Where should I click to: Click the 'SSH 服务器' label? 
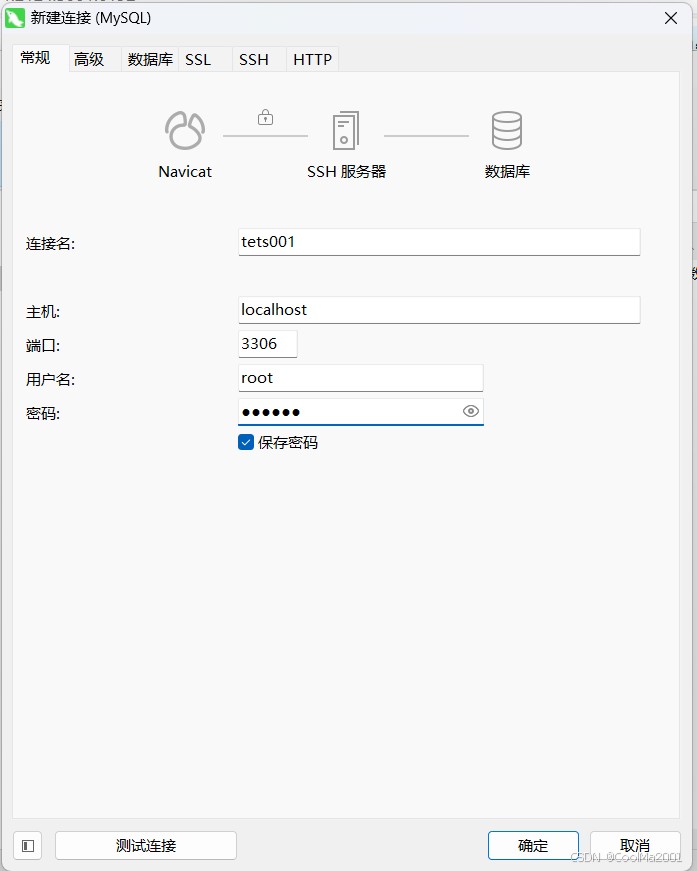point(346,172)
